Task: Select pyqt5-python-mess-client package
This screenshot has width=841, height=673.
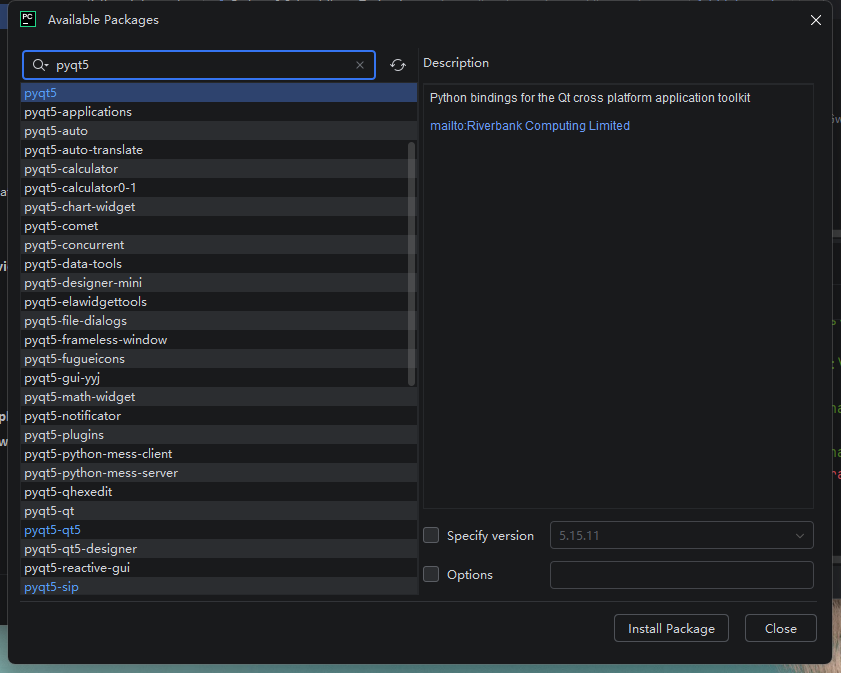Action: click(219, 454)
